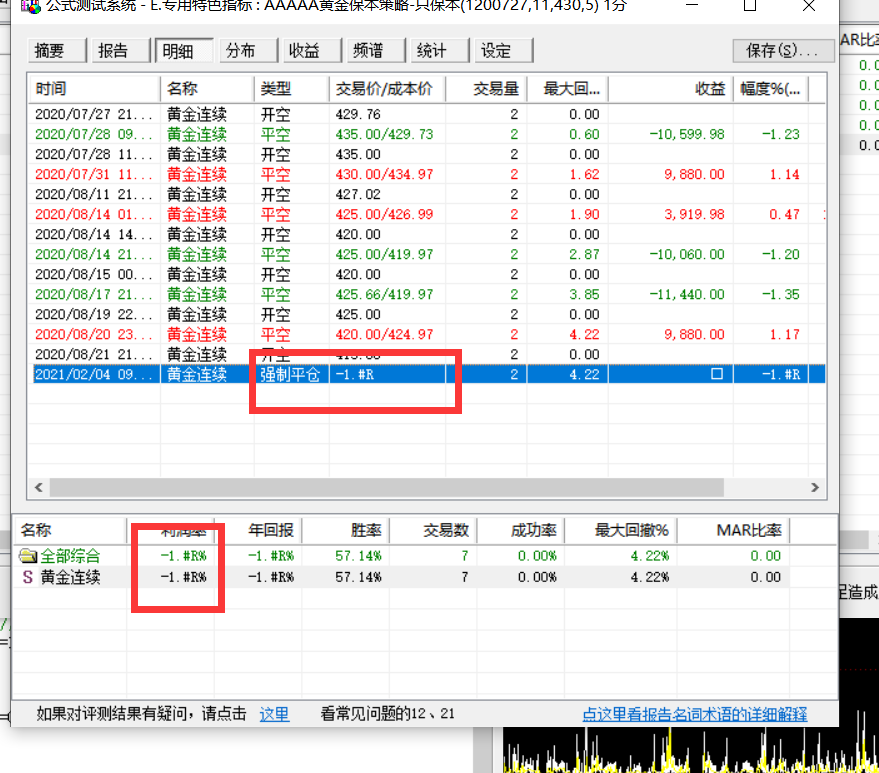Select the row with 3,919.98 profit
This screenshot has height=773, width=879.
[x=426, y=214]
